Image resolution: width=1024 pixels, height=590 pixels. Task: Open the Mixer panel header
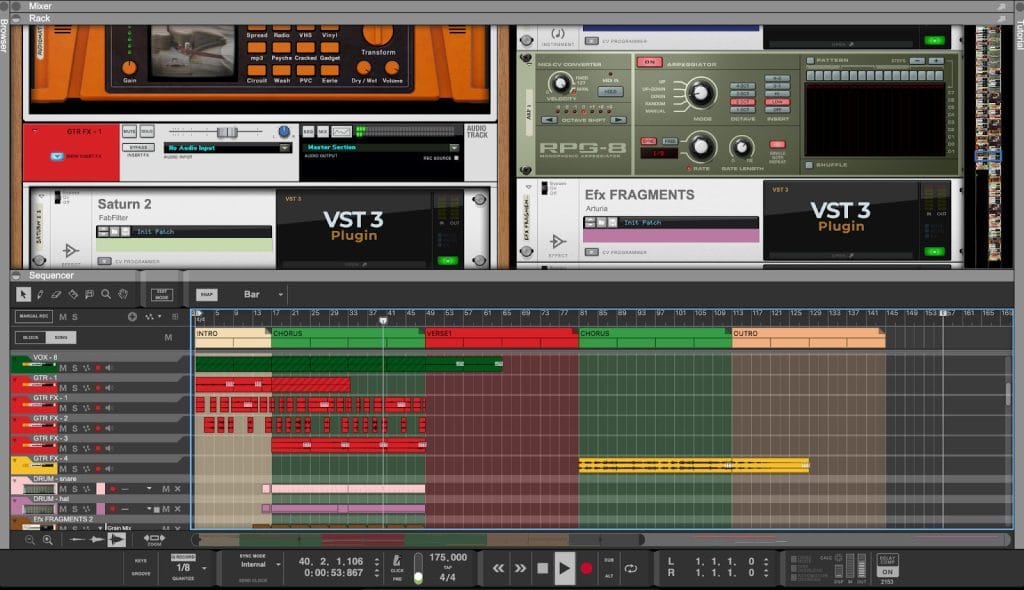coord(41,6)
